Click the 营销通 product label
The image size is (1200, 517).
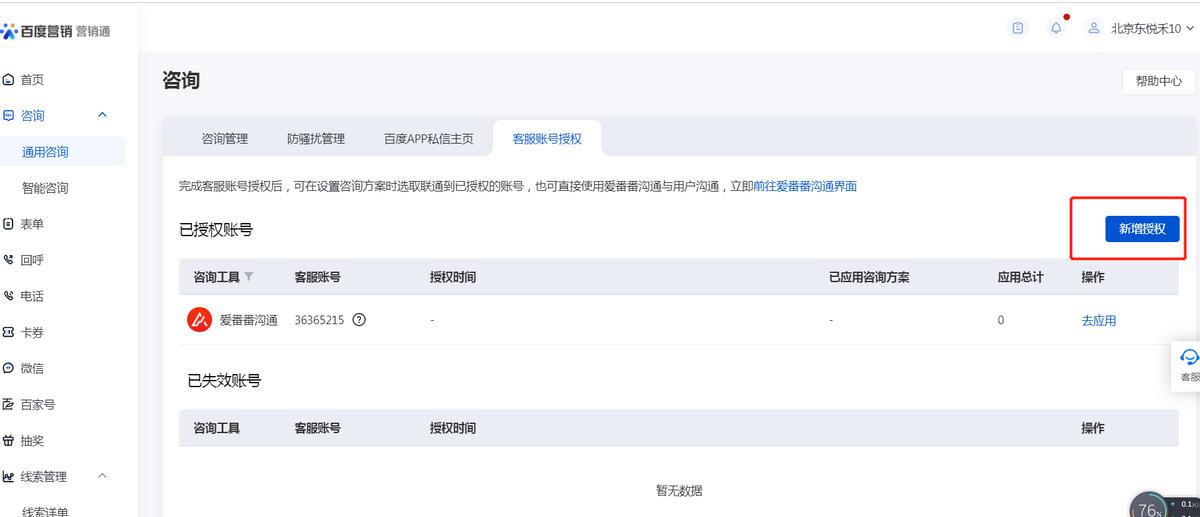pyautogui.click(x=93, y=31)
